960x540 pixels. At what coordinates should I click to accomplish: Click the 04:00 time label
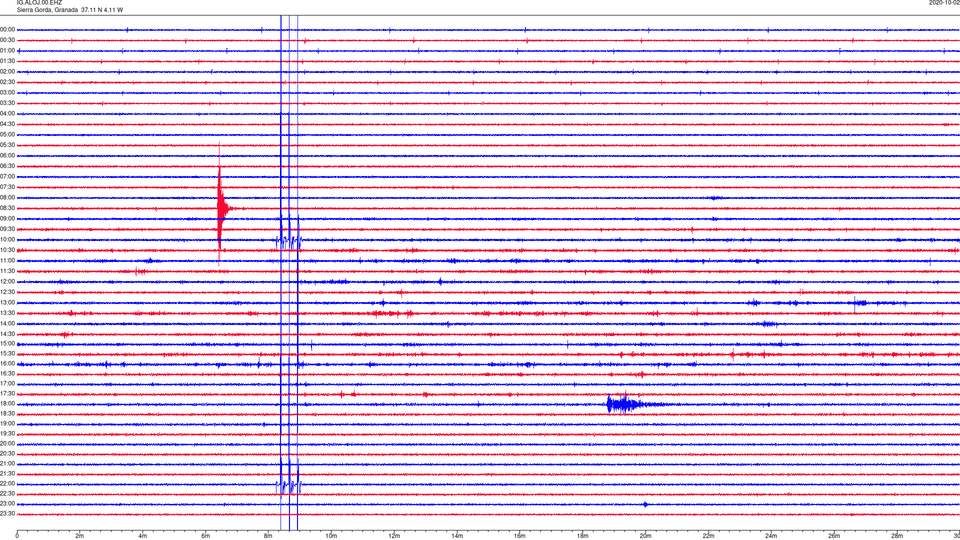click(7, 114)
